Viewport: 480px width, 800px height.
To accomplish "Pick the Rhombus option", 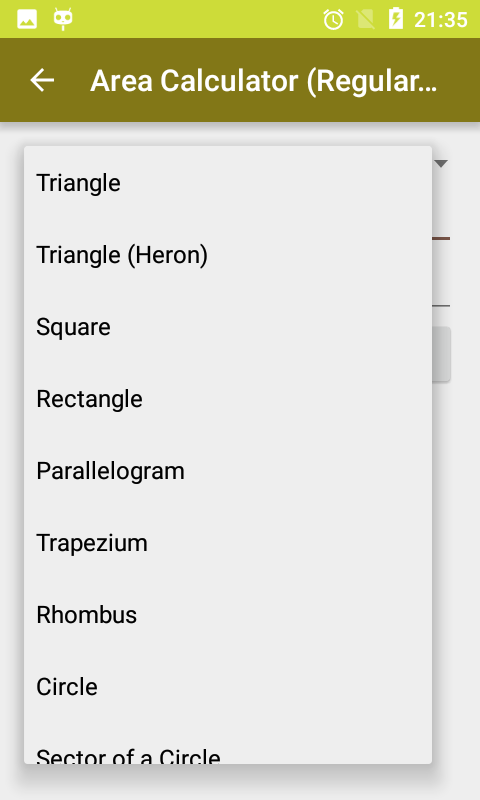I will click(228, 614).
